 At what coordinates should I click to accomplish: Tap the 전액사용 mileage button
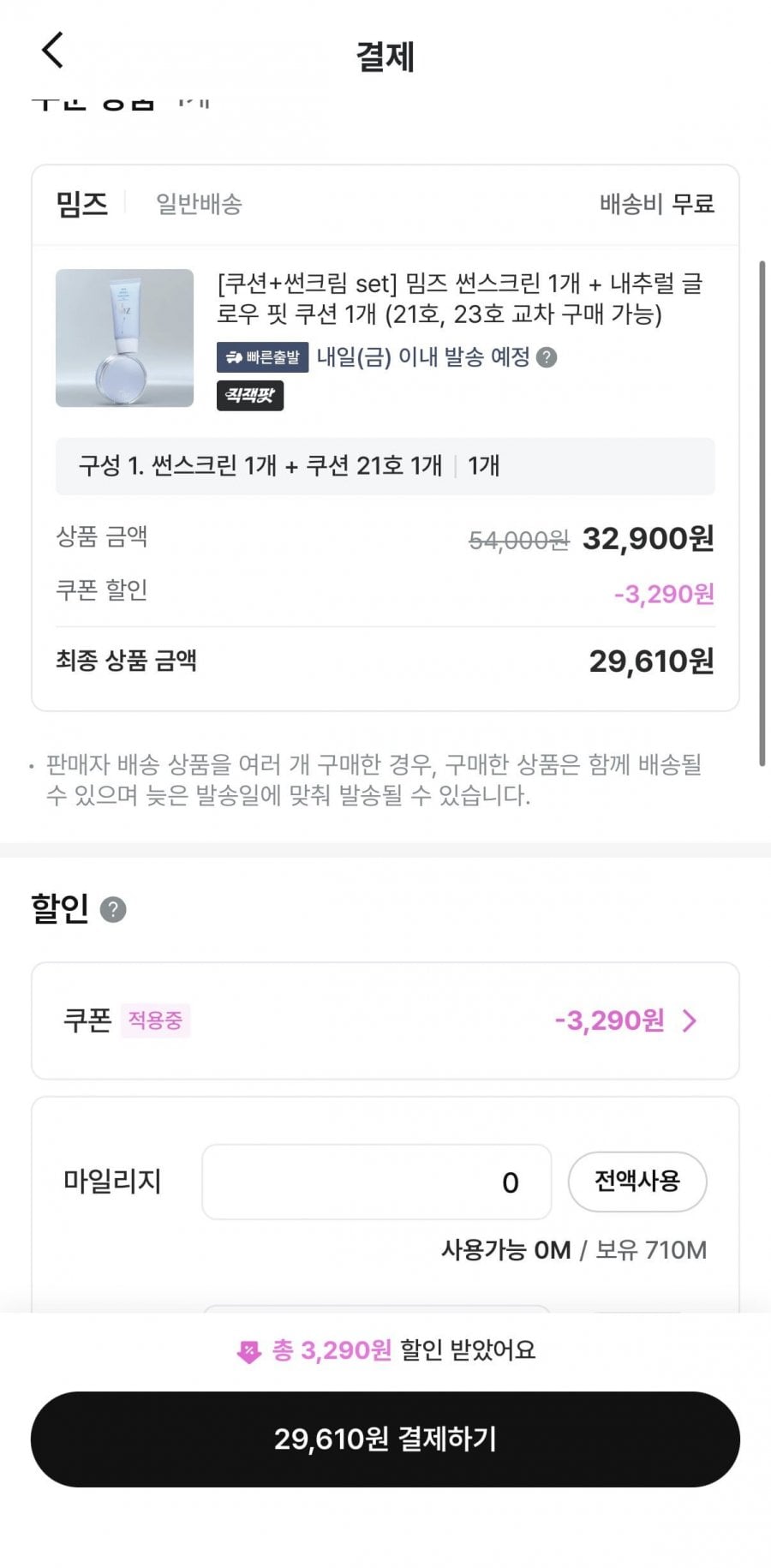(637, 1182)
